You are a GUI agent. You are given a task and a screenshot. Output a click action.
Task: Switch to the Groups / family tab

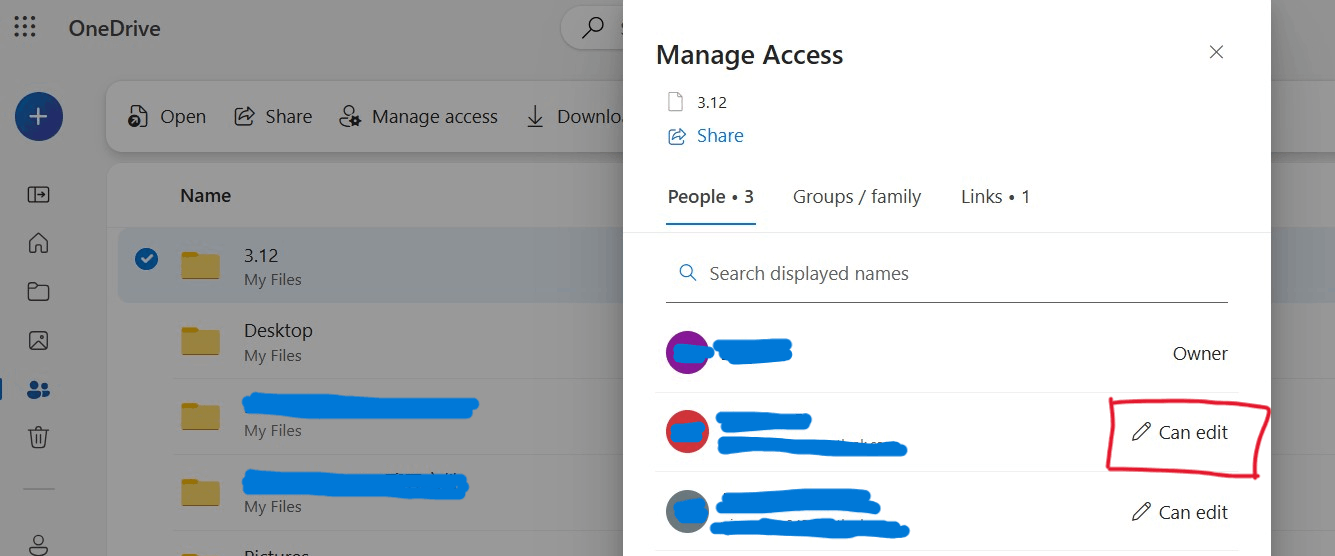coord(857,197)
